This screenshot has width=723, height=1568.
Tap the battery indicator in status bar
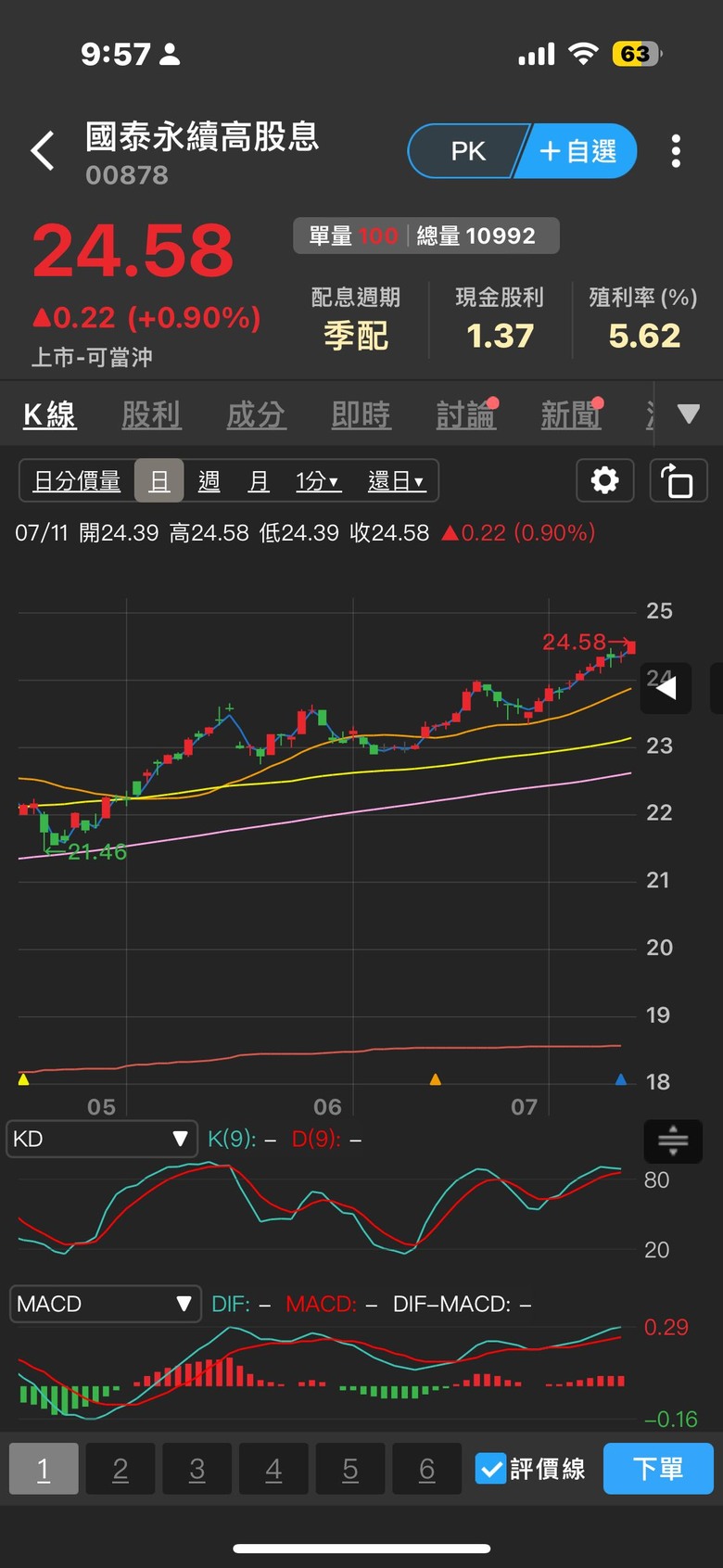tap(637, 54)
